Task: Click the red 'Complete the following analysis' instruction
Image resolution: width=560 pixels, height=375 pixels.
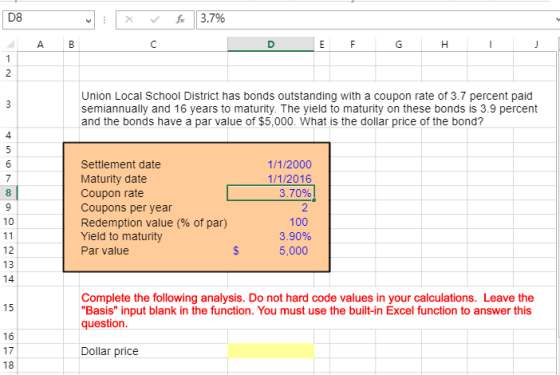Action: point(308,310)
